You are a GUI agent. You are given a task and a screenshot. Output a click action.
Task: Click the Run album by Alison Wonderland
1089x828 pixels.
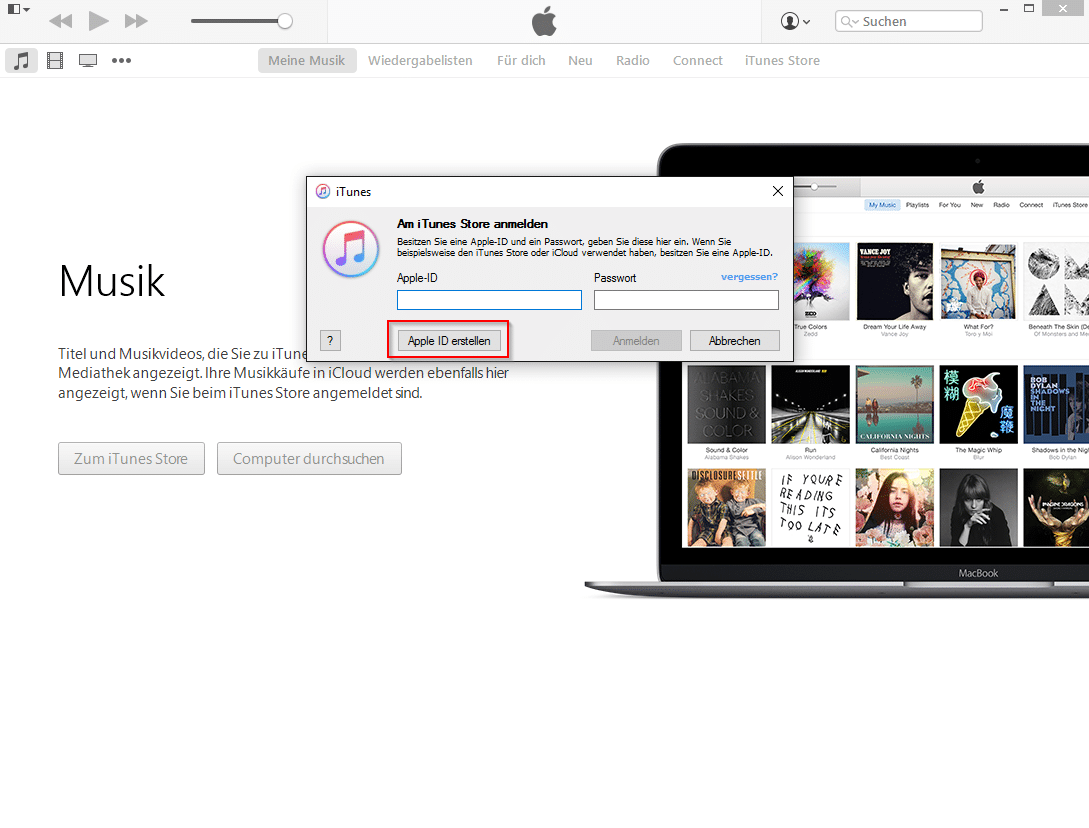point(810,404)
